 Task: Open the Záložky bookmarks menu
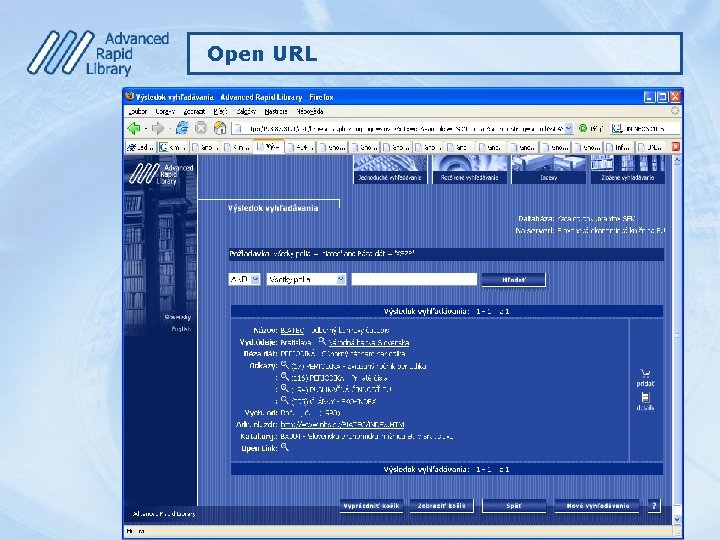pos(246,112)
